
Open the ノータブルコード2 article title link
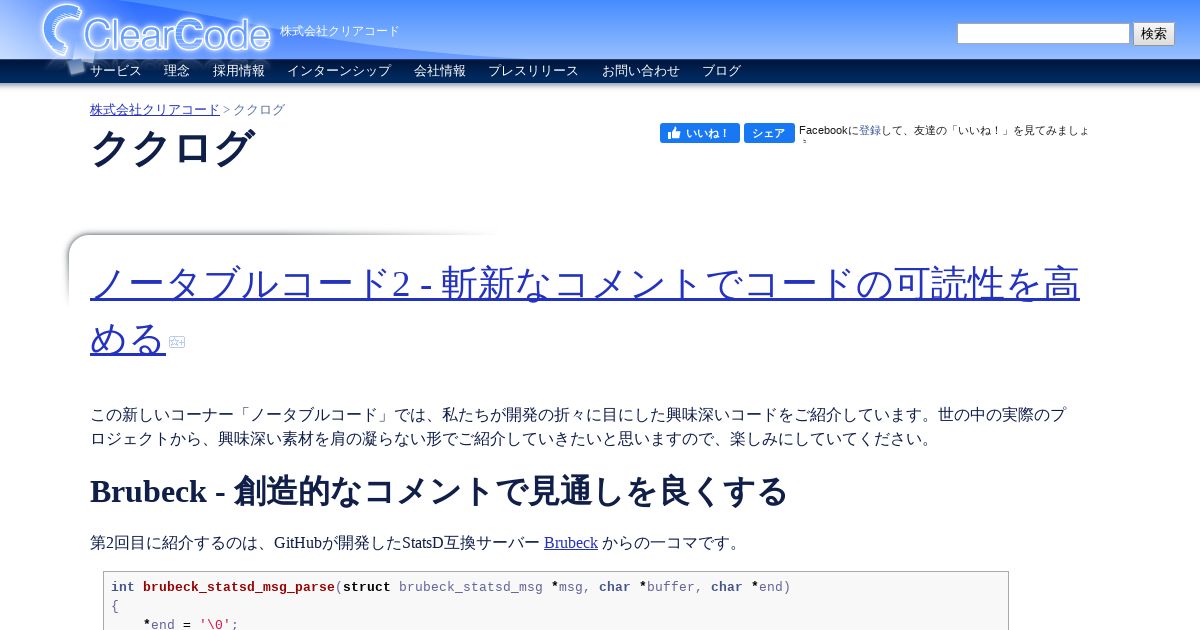click(x=585, y=310)
